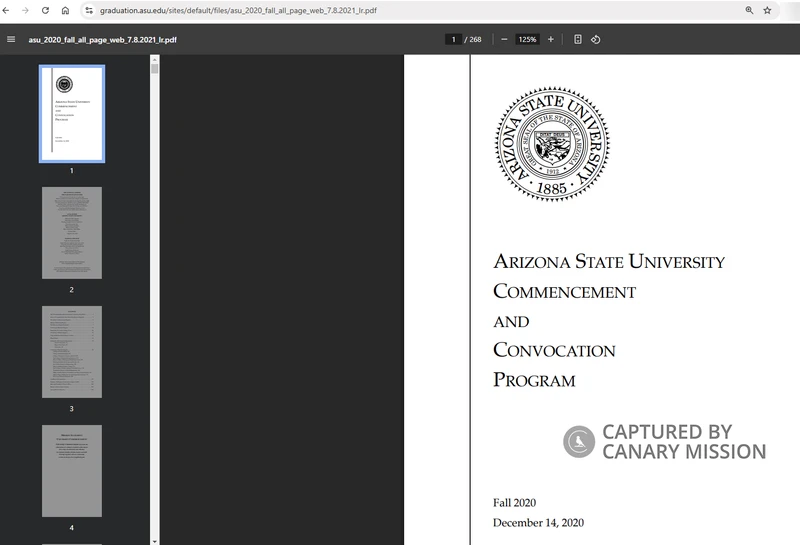
Task: Zoom out of the PDF
Action: coord(504,39)
